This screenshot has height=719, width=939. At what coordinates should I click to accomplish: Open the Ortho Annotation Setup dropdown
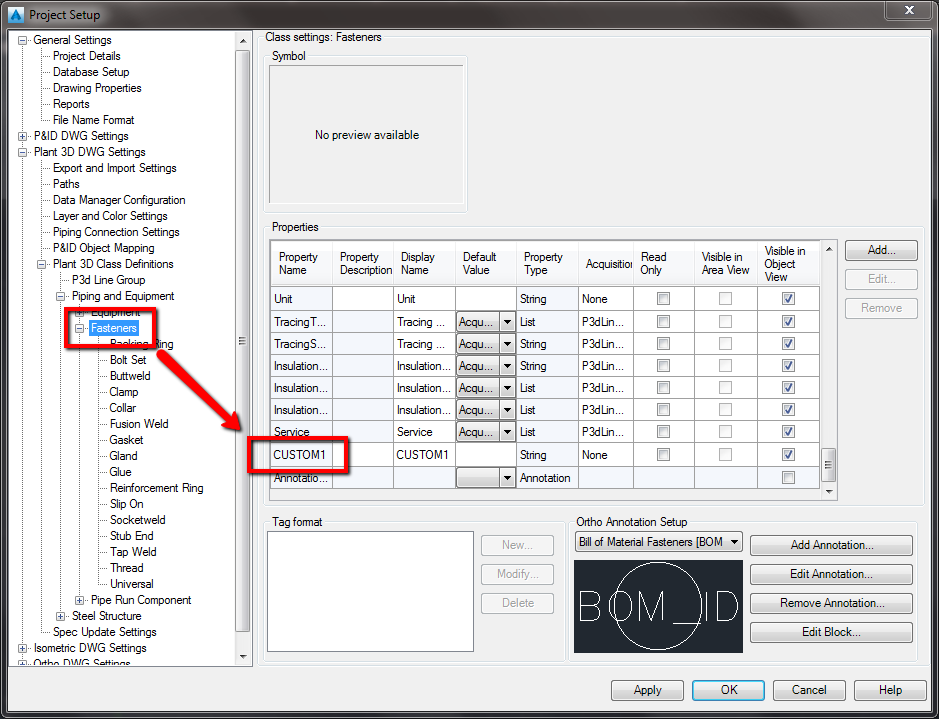tap(736, 541)
